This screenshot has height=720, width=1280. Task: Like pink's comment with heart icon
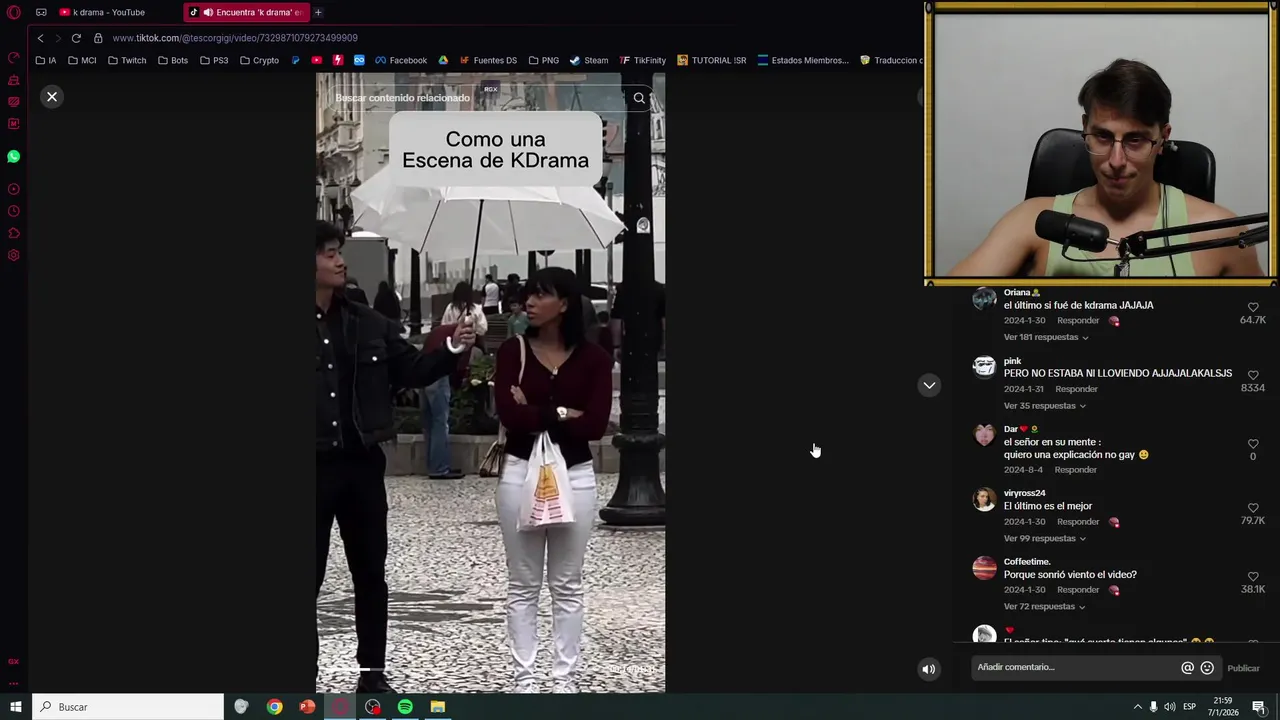(1253, 375)
